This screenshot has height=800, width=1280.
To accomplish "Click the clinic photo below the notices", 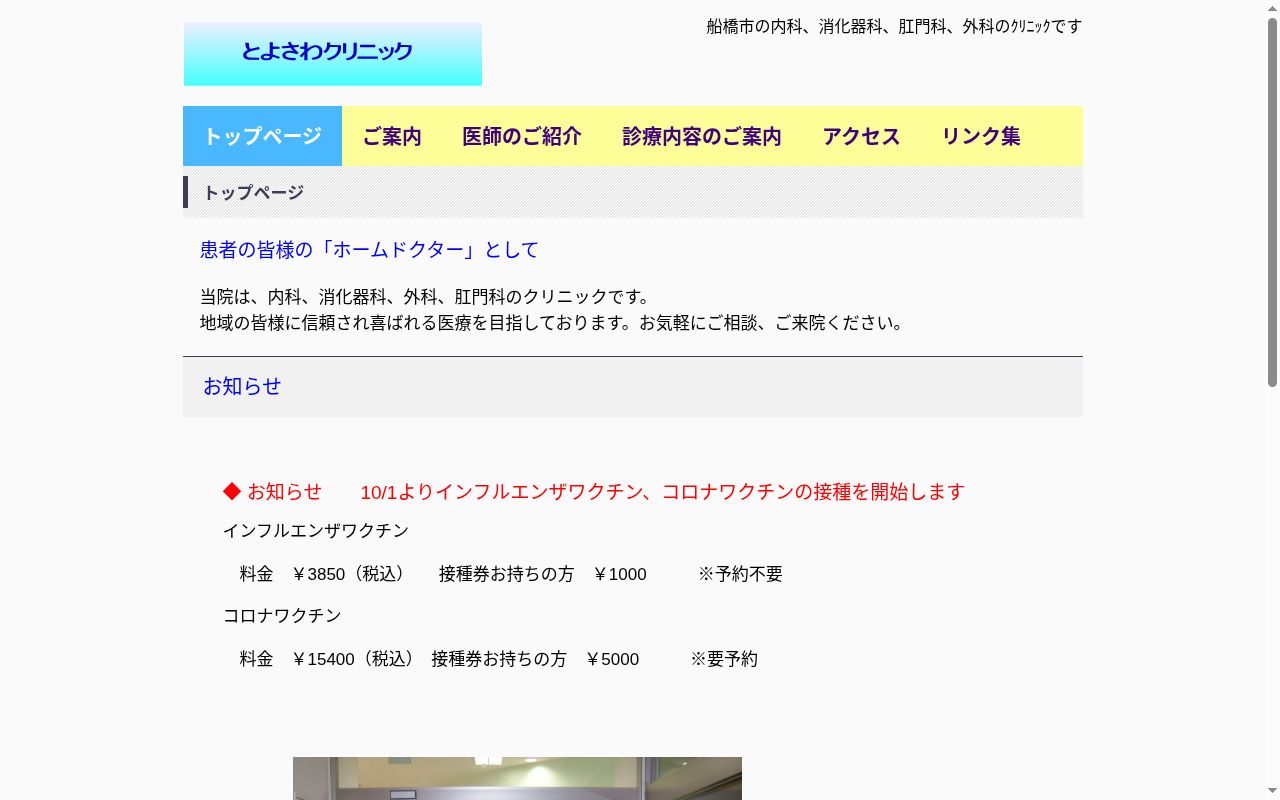I will (517, 778).
